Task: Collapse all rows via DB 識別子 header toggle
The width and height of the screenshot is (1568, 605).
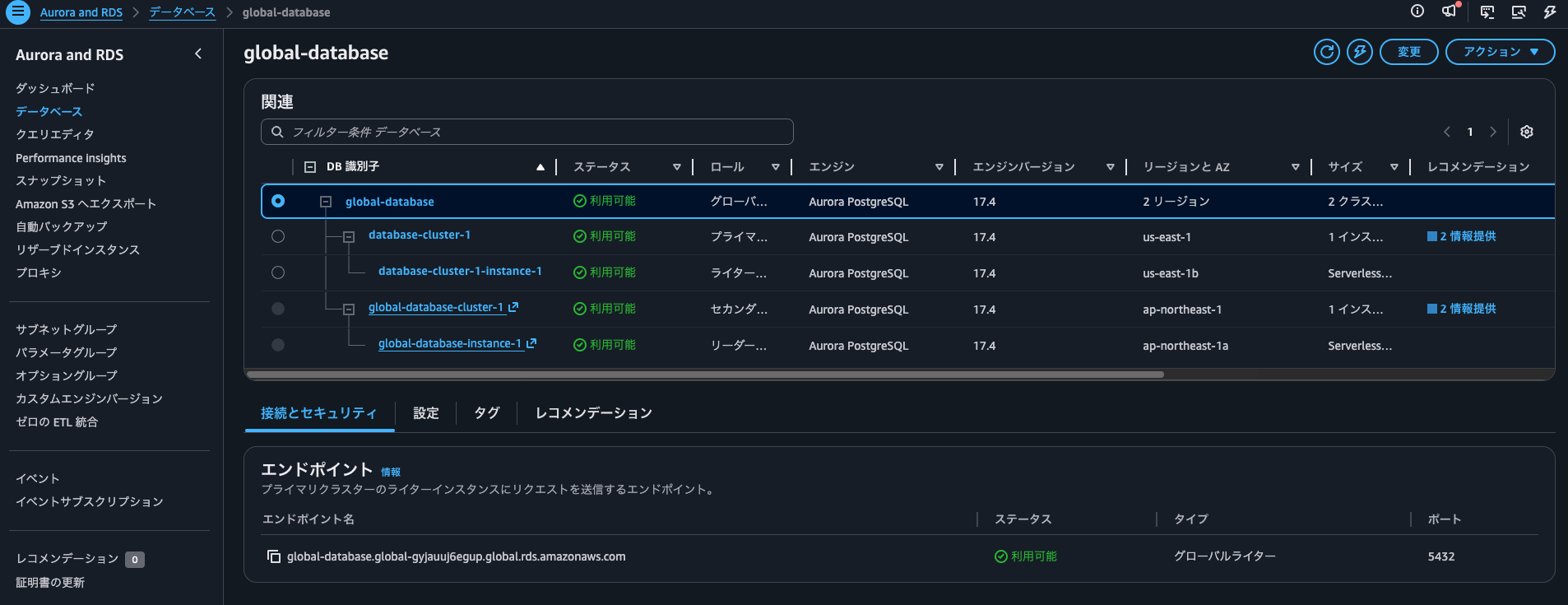Action: pyautogui.click(x=310, y=166)
